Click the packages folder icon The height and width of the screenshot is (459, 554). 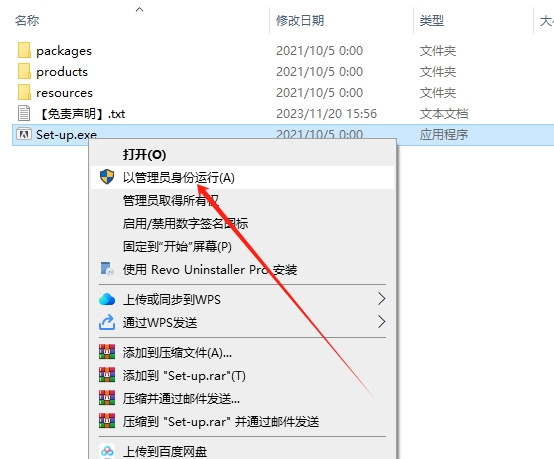[x=24, y=51]
